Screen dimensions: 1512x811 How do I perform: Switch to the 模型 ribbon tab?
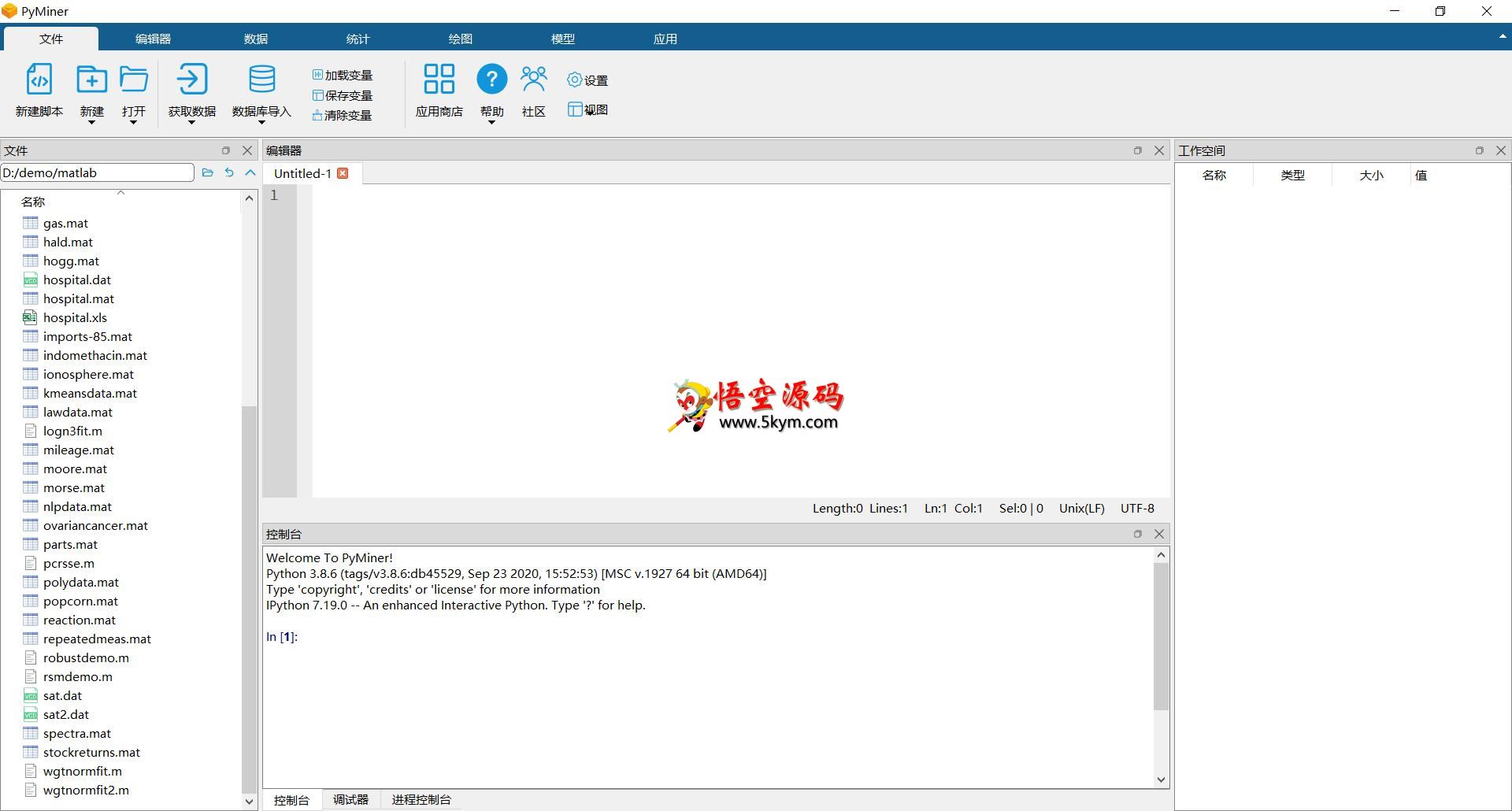(562, 39)
